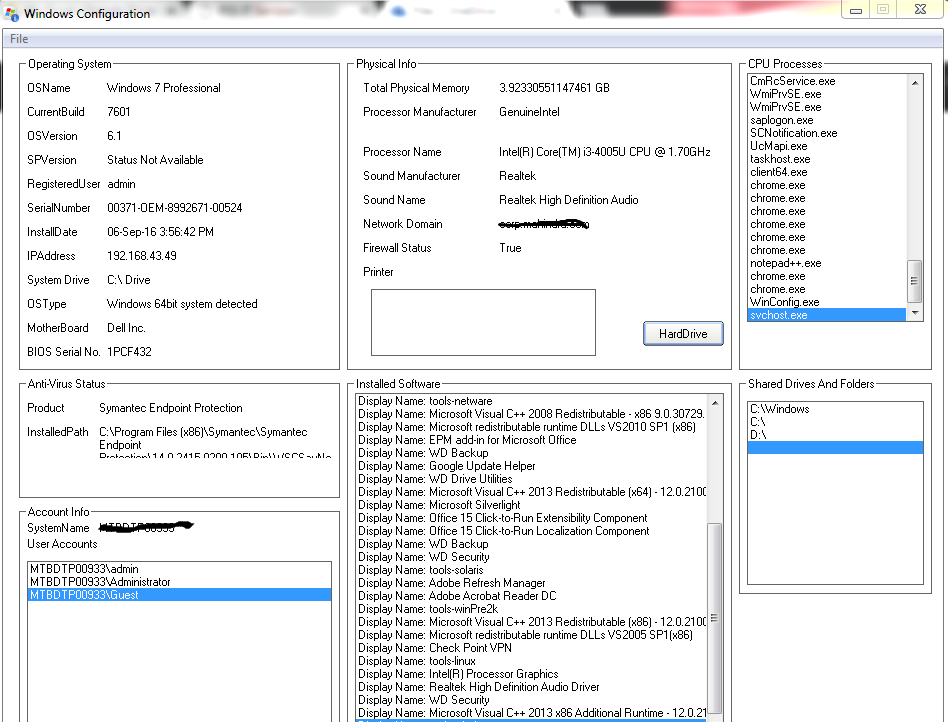Screen dimensions: 948x722
Task: Select the MTBDTP00933\Administrator account
Action: click(179, 581)
